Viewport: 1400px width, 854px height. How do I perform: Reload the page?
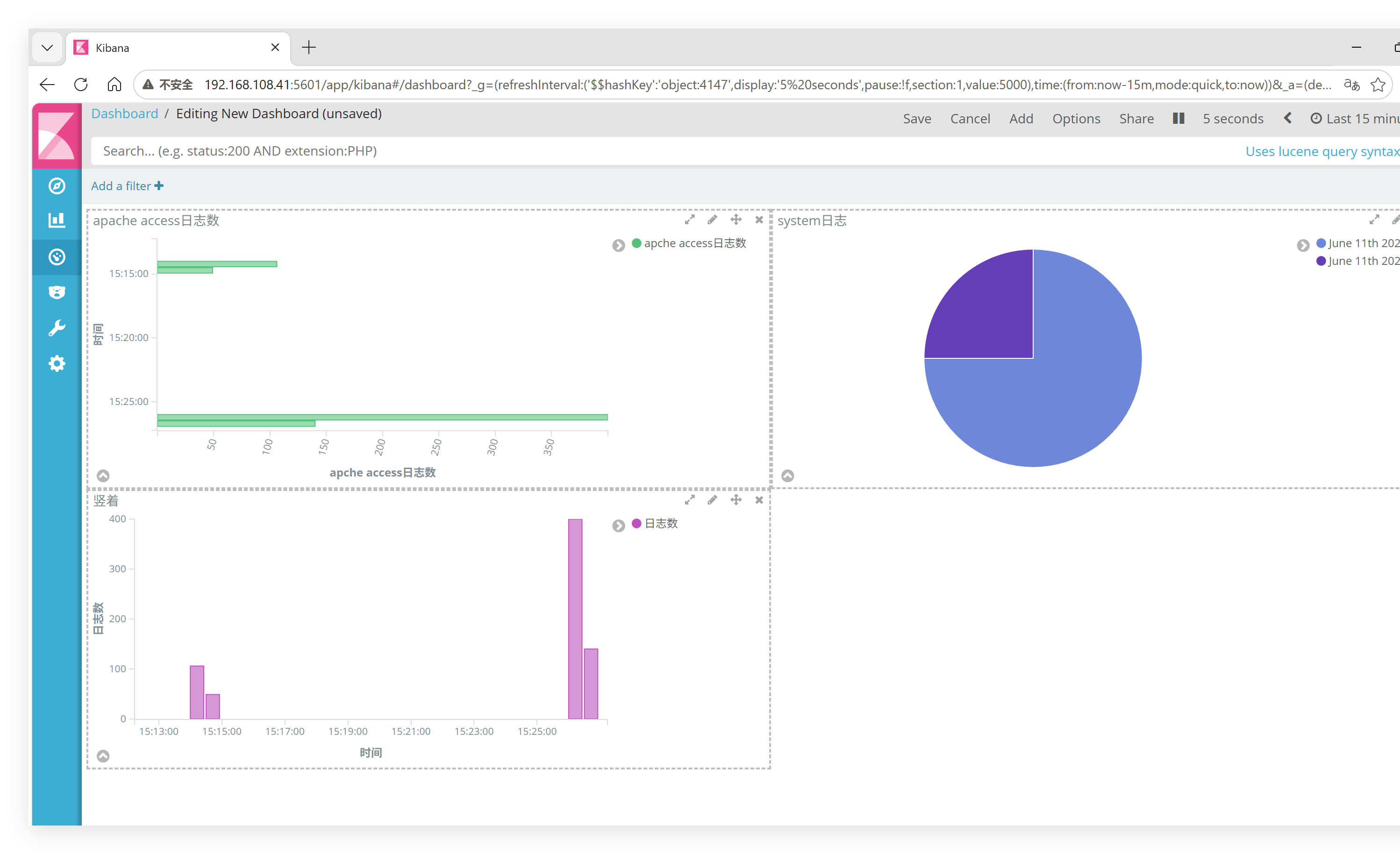(81, 85)
